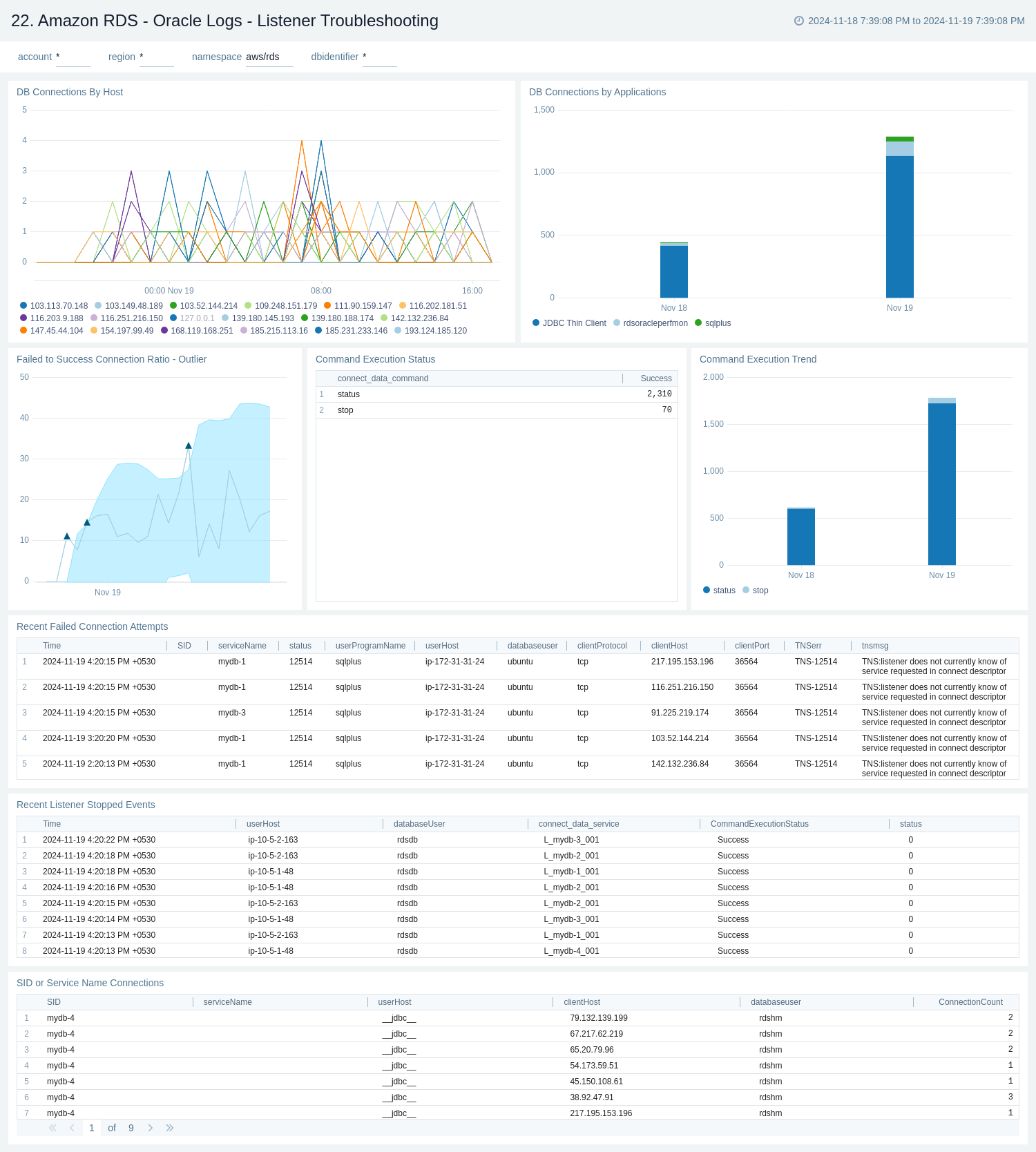Click the outlier triangle marker near 33
The width and height of the screenshot is (1036, 1152).
(189, 446)
